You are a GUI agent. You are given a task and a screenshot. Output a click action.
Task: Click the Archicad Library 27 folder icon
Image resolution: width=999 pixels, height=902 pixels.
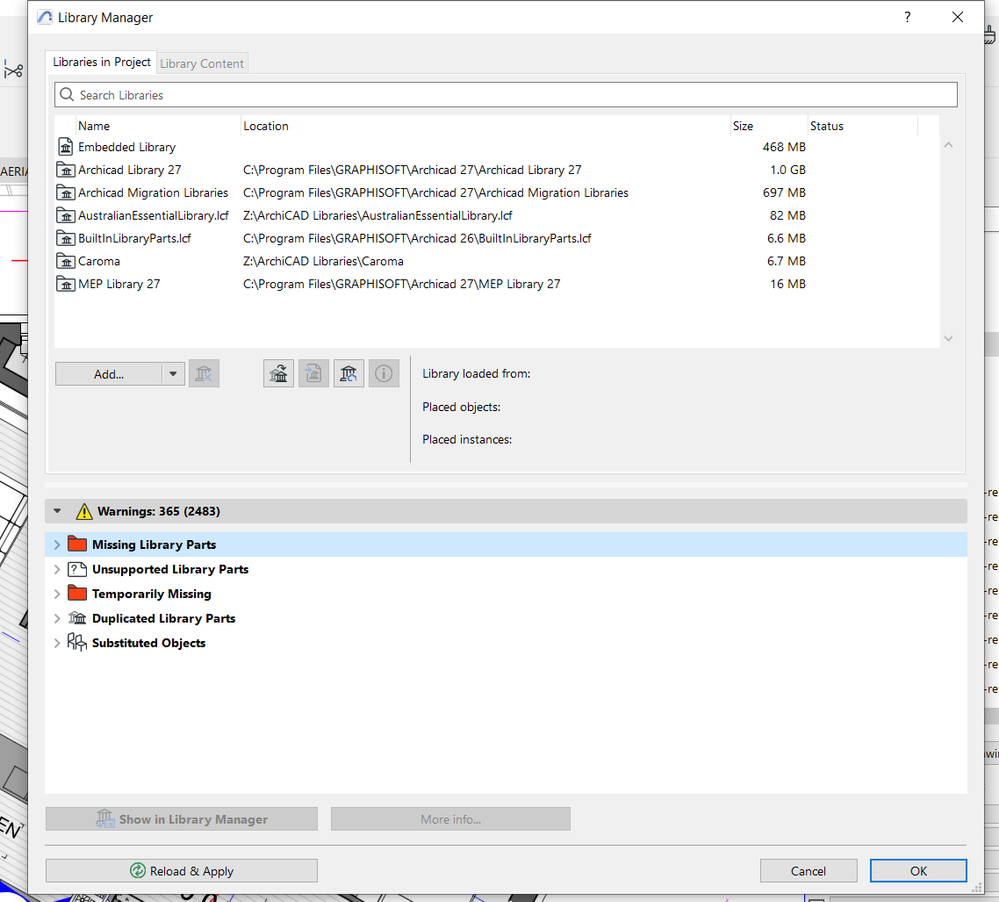[x=66, y=170]
